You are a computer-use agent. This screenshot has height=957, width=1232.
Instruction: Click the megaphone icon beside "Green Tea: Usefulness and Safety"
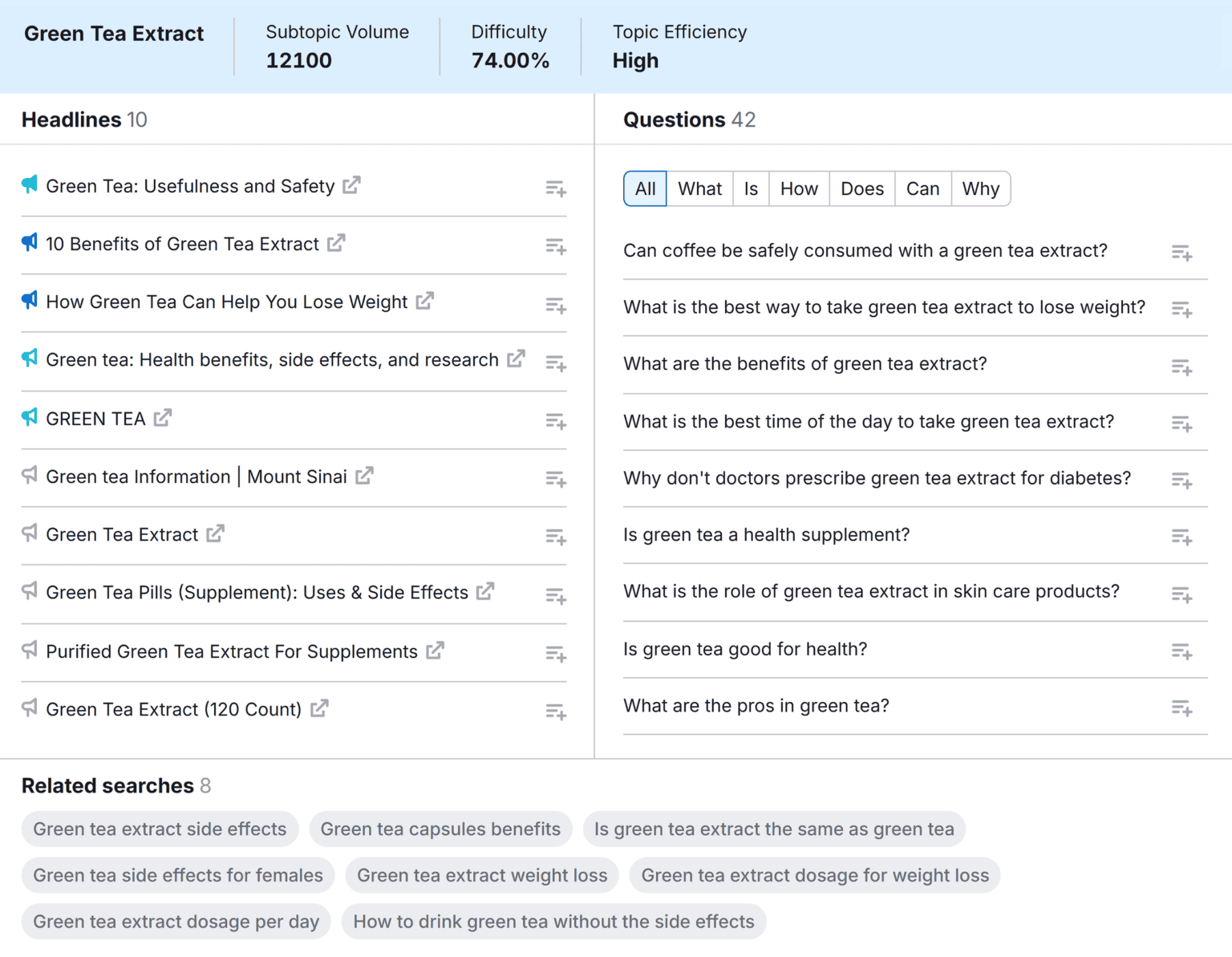click(29, 185)
